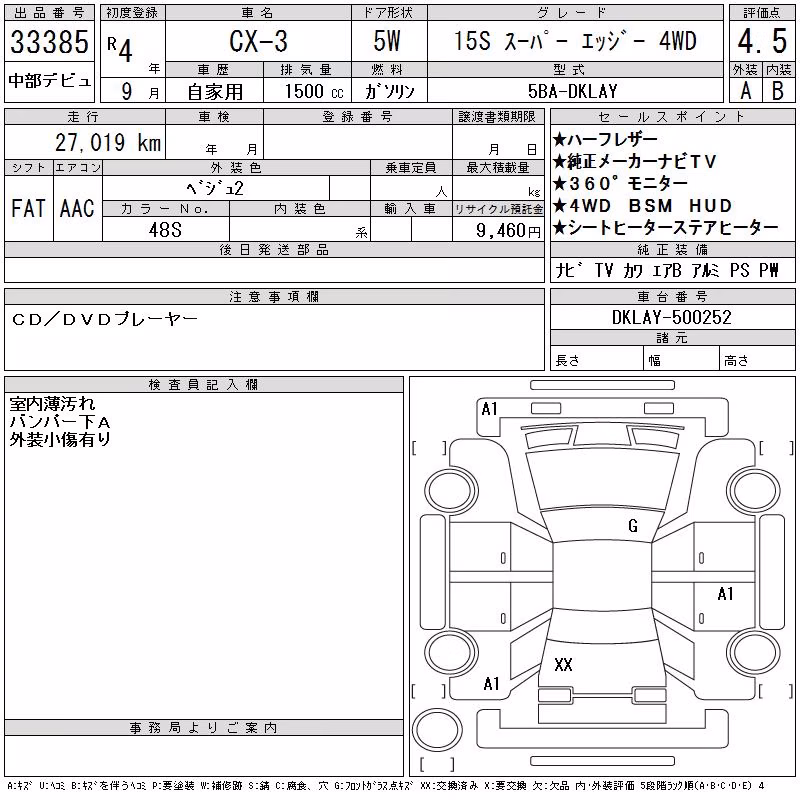
Task: Click the 最大積載量 header
Action: click(x=497, y=168)
